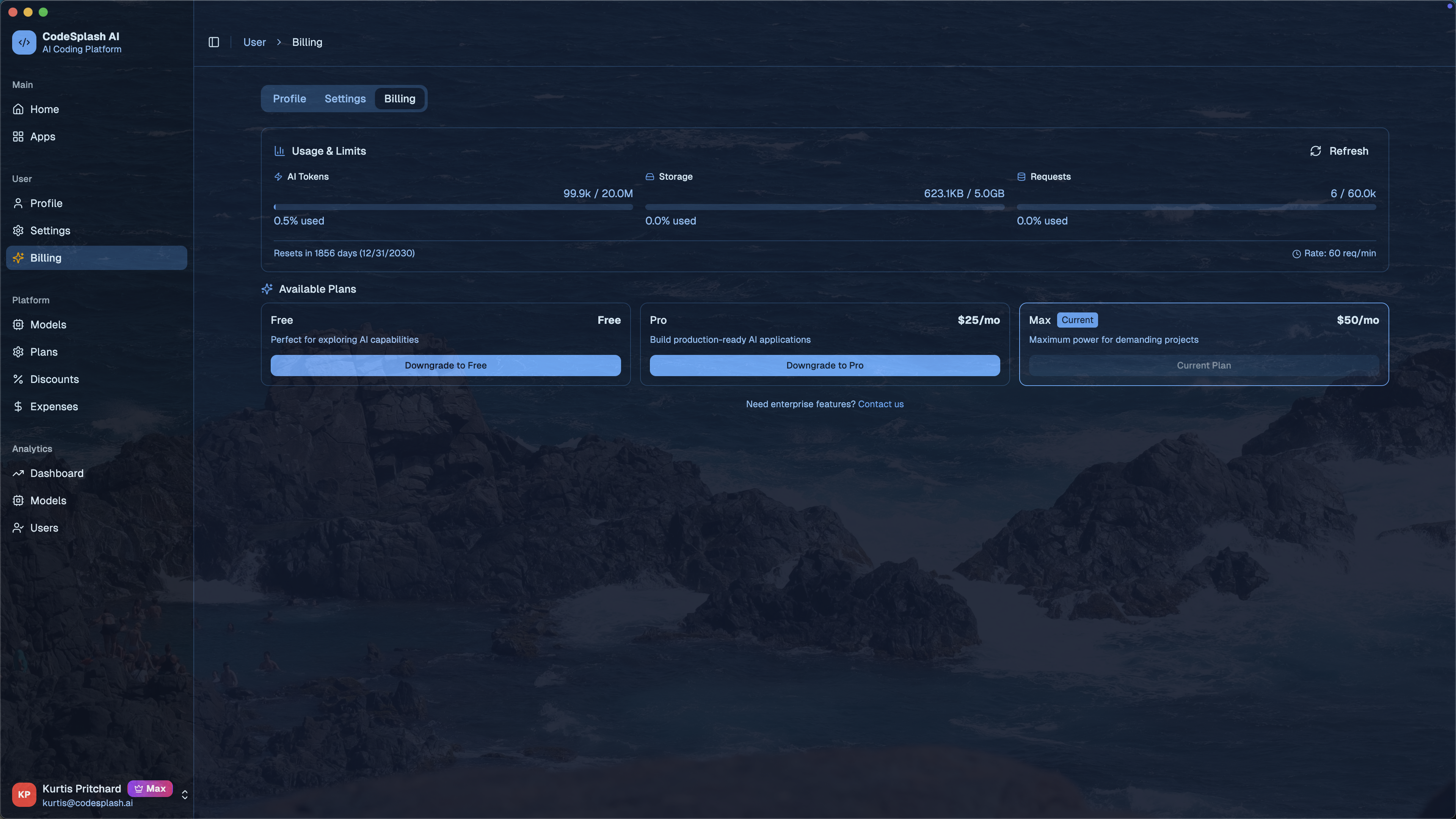Open Apps via grid icon

pos(18,136)
